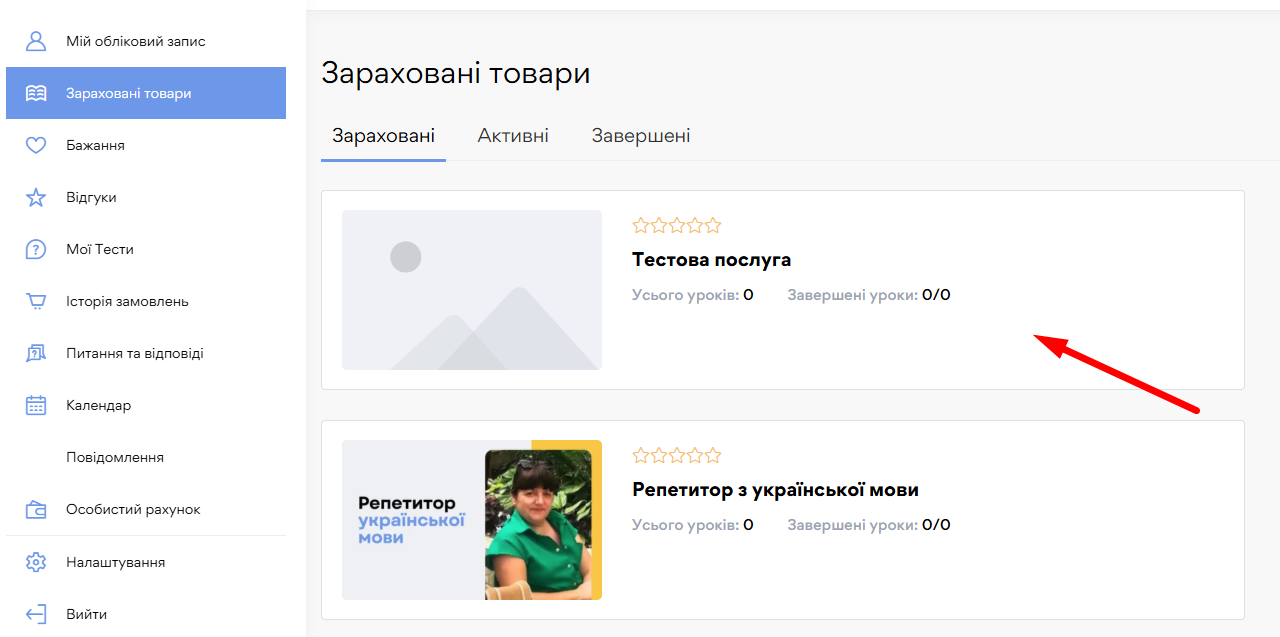Select the Зараховані tab
The image size is (1280, 637).
pyautogui.click(x=383, y=136)
